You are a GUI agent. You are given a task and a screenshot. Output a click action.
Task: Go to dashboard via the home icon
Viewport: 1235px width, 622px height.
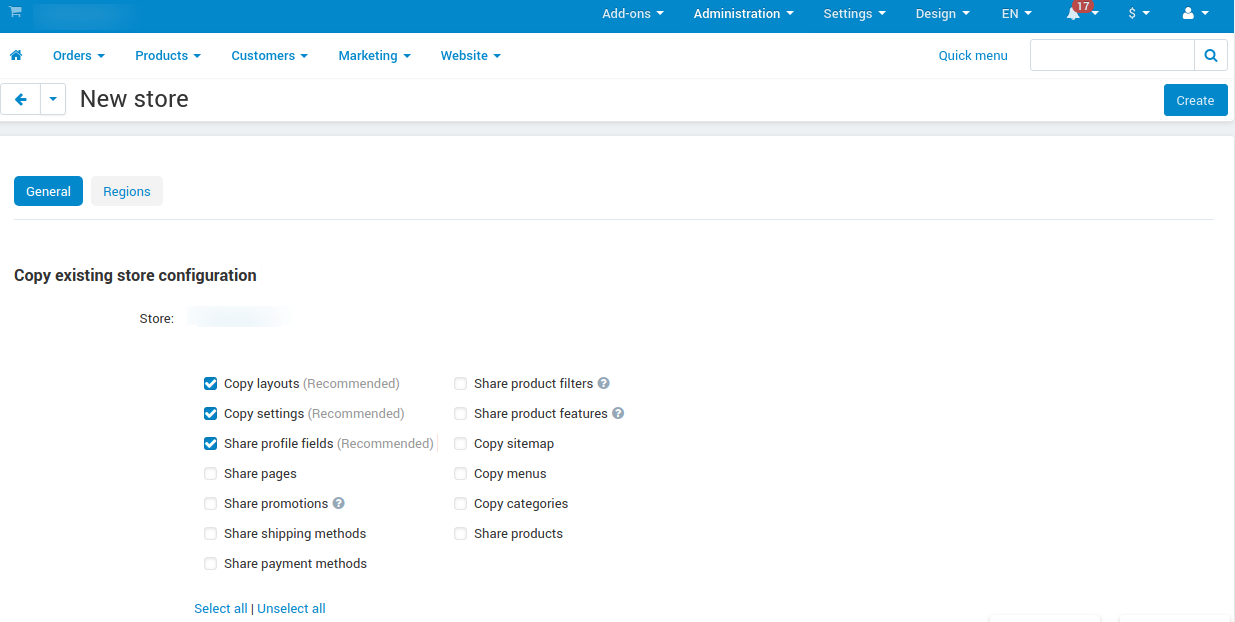click(x=16, y=55)
